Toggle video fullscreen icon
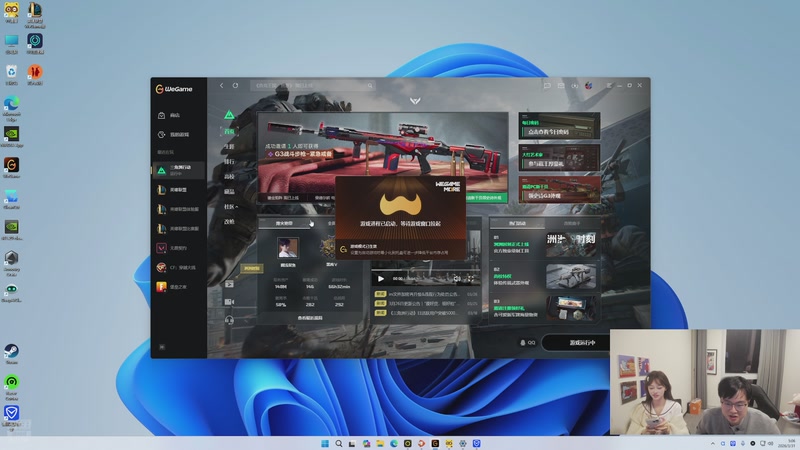This screenshot has width=800, height=450. click(x=470, y=279)
